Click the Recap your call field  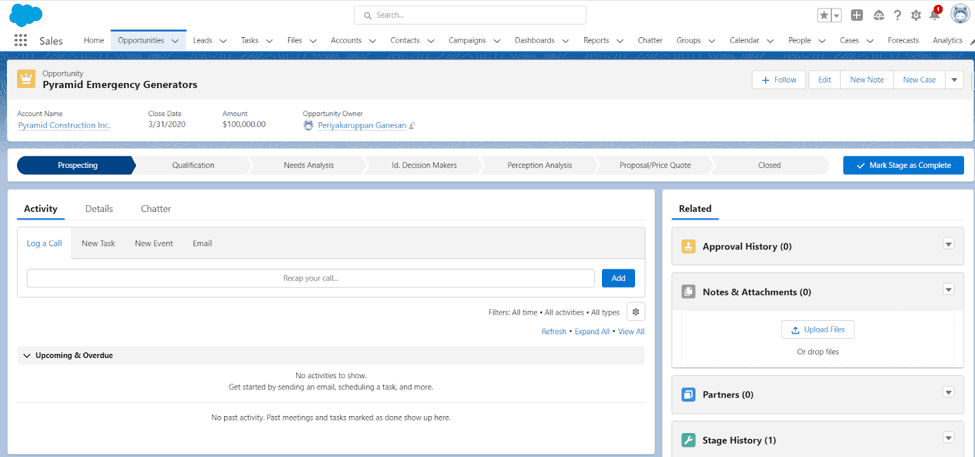click(310, 279)
